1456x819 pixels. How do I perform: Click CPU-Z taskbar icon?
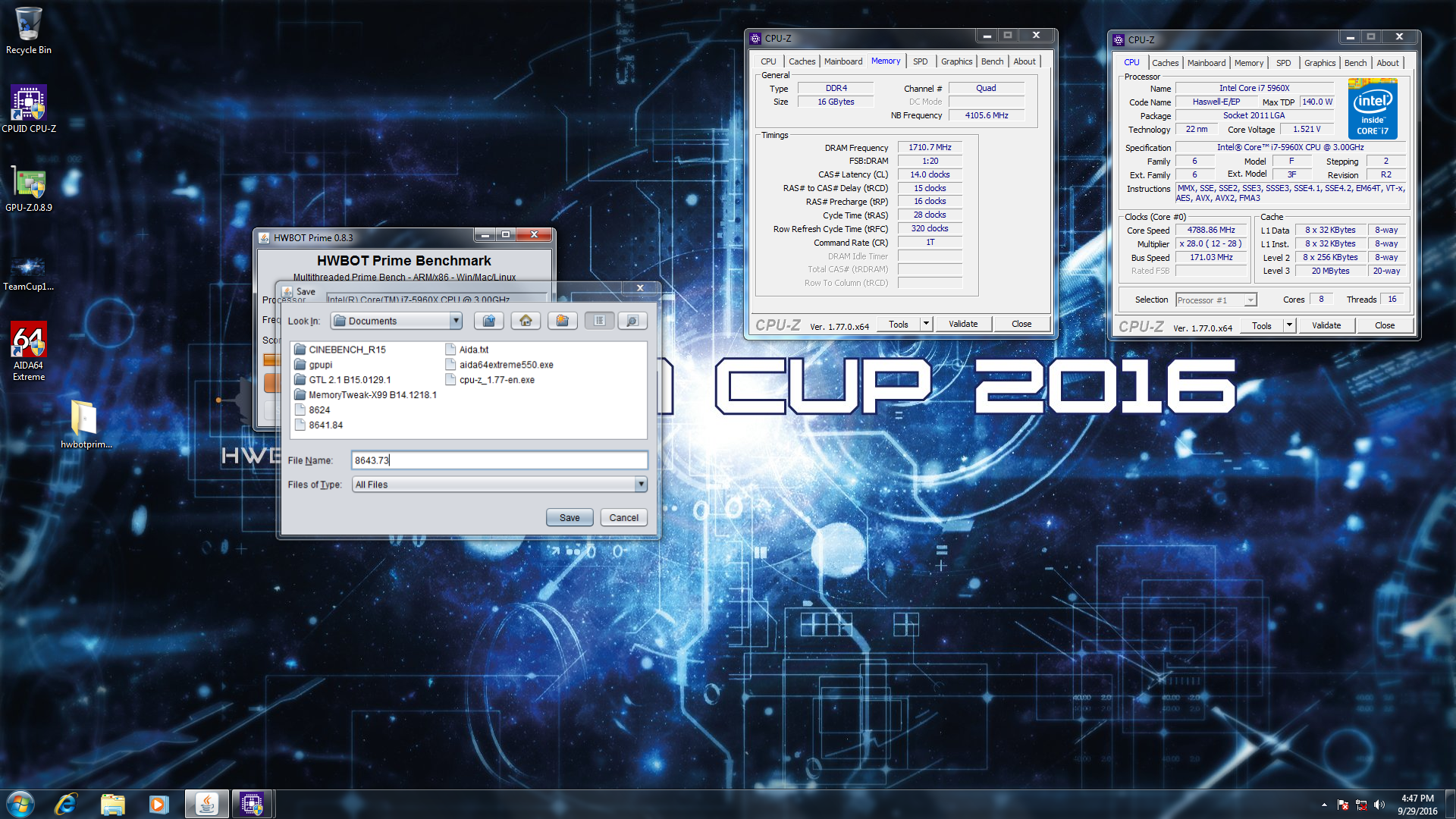[253, 804]
